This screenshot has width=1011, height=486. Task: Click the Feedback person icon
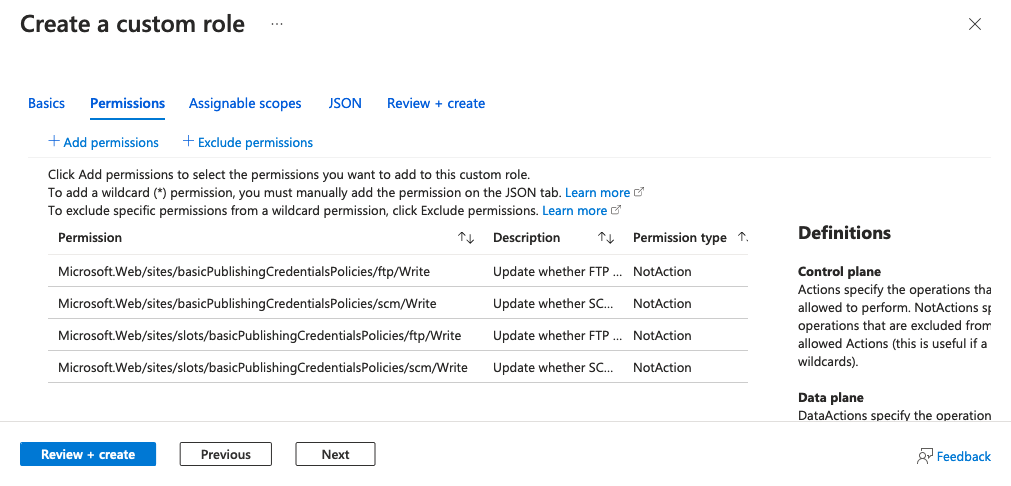925,456
